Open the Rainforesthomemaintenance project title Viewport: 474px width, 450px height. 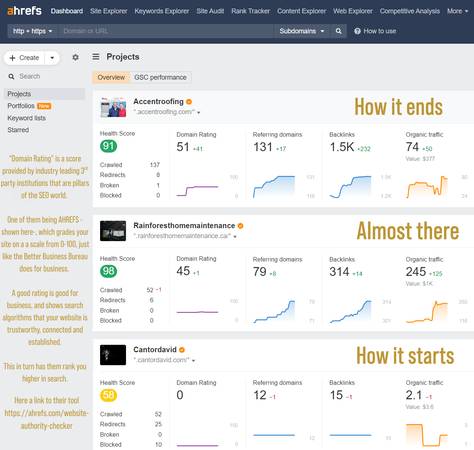click(x=184, y=226)
